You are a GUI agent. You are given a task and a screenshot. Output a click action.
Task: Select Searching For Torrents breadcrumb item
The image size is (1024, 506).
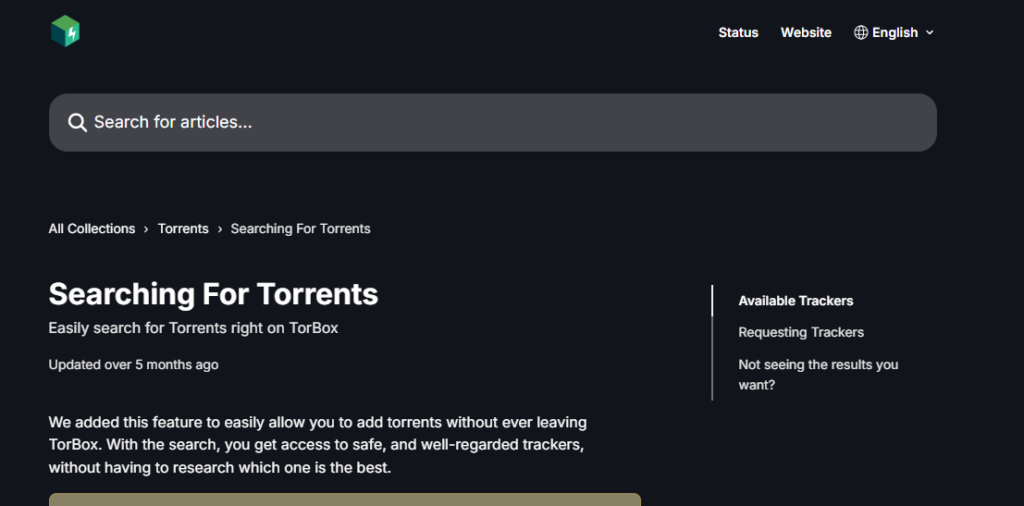300,229
